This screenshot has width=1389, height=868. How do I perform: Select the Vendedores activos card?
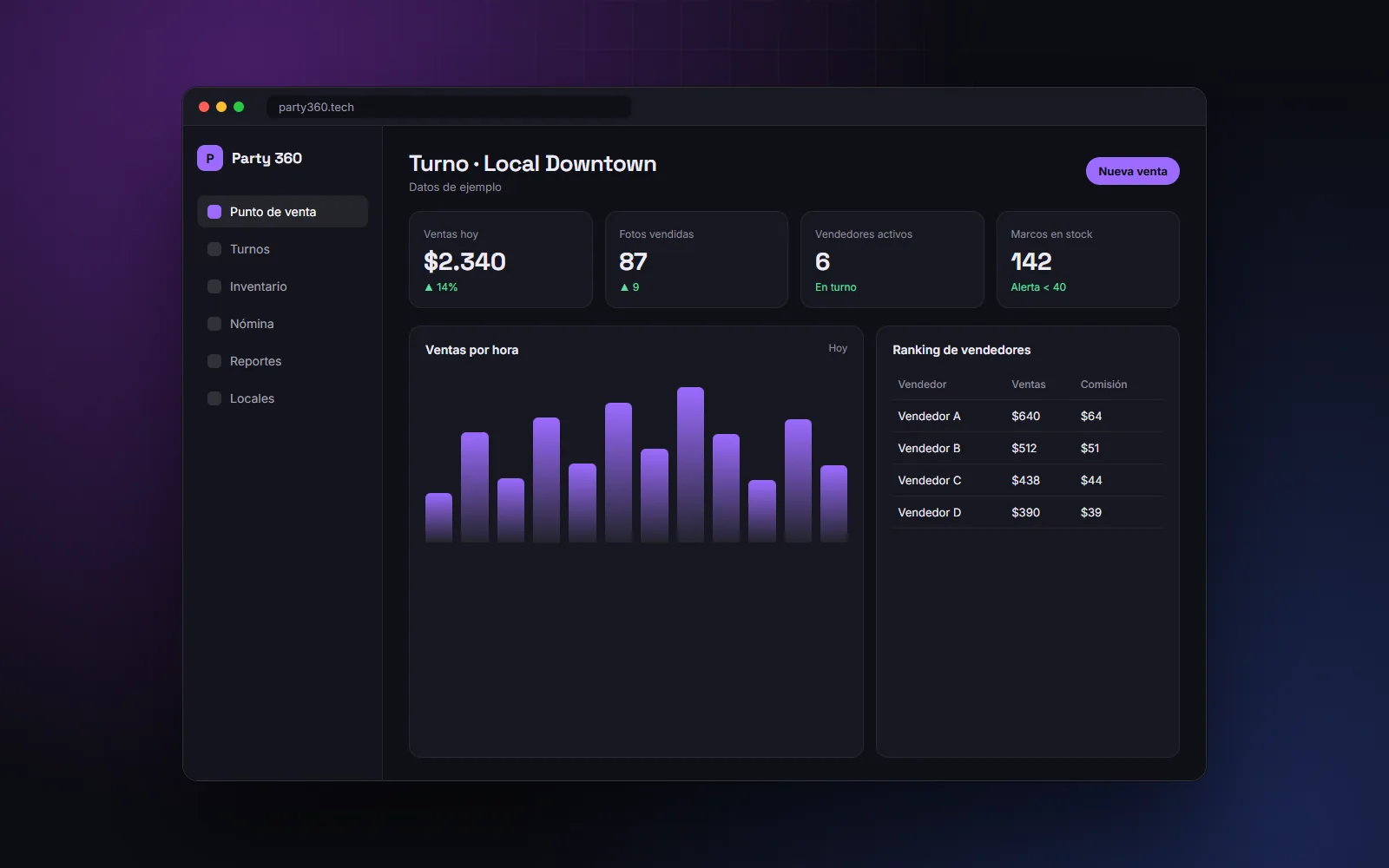[x=892, y=260]
